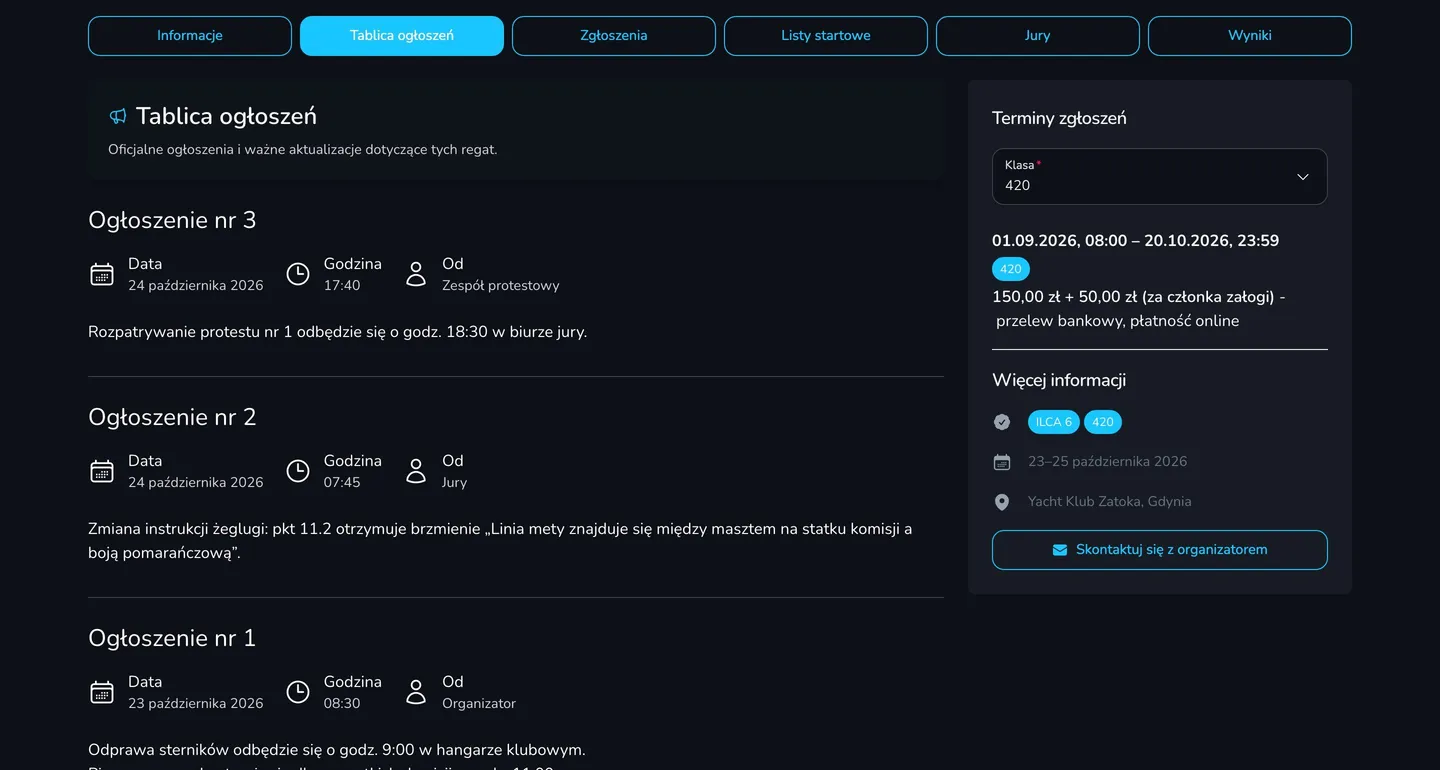Click person icon next to Zespół protestowy
Image resolution: width=1440 pixels, height=770 pixels.
click(416, 274)
